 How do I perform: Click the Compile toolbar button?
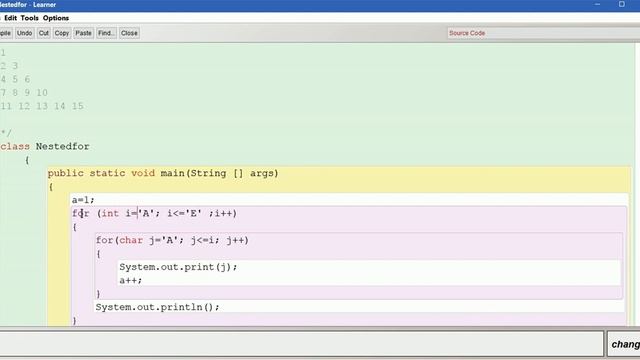click(6, 33)
